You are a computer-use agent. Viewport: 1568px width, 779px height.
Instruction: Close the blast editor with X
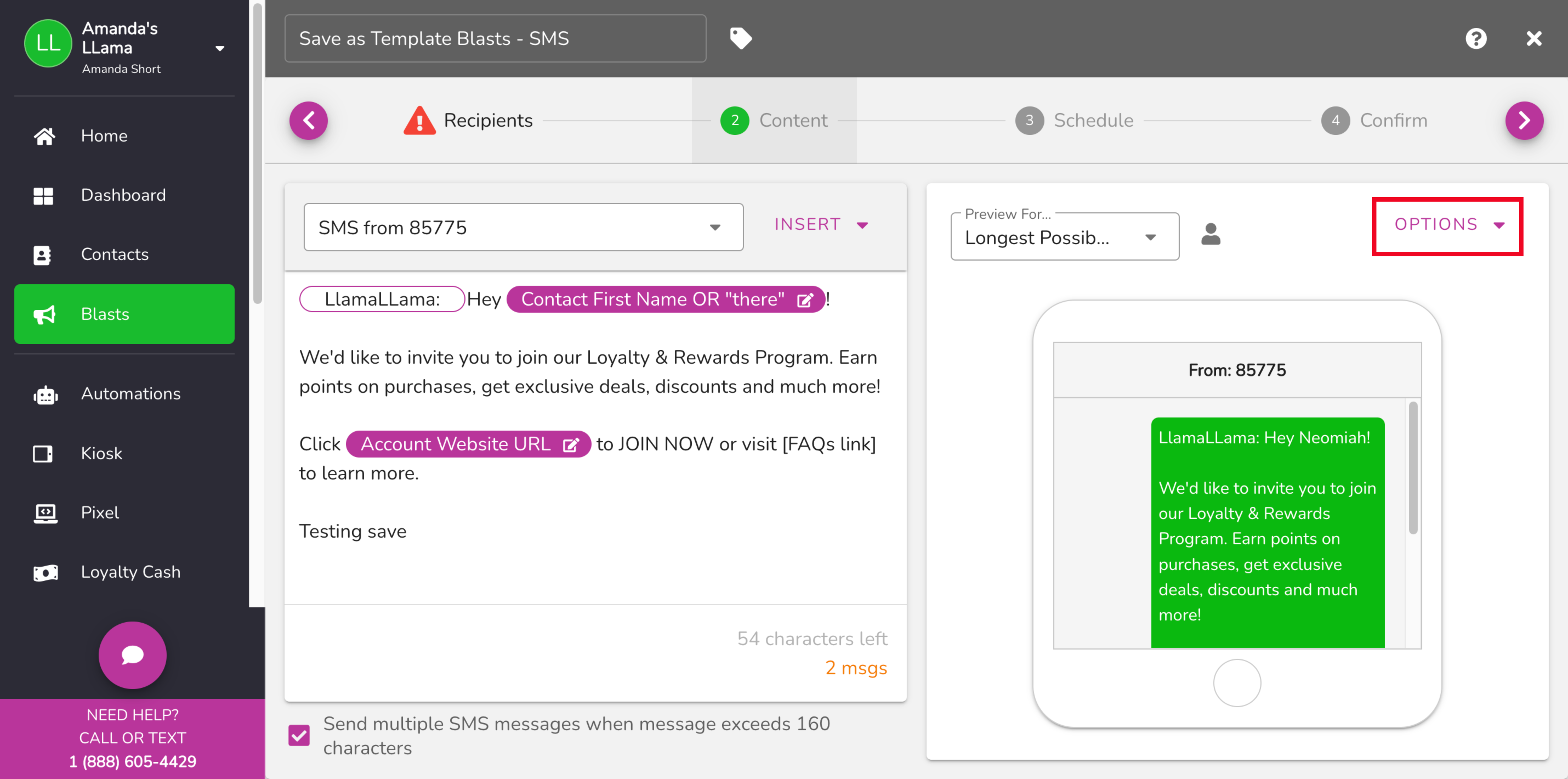[1534, 38]
